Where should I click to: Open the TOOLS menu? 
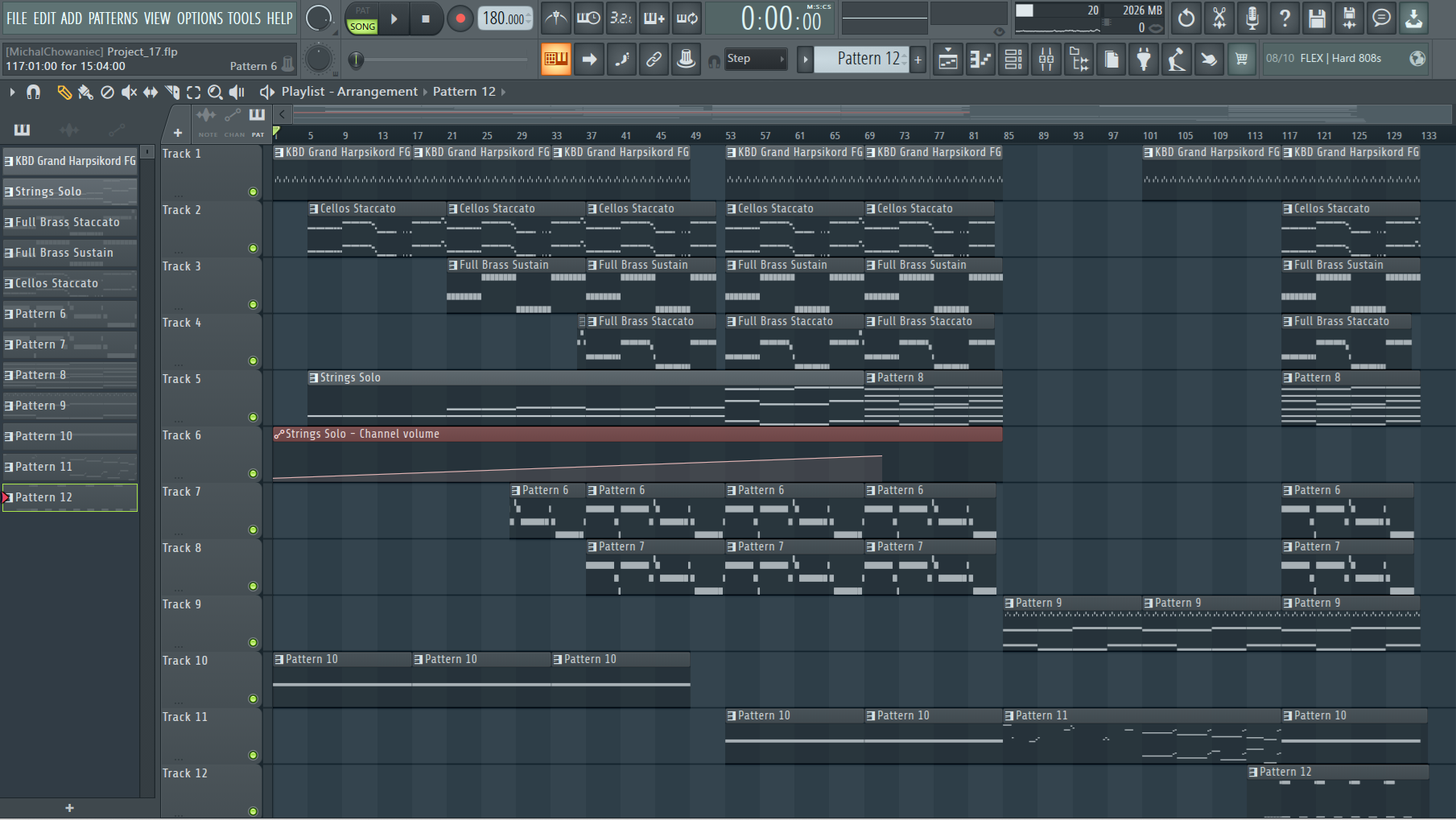point(244,18)
